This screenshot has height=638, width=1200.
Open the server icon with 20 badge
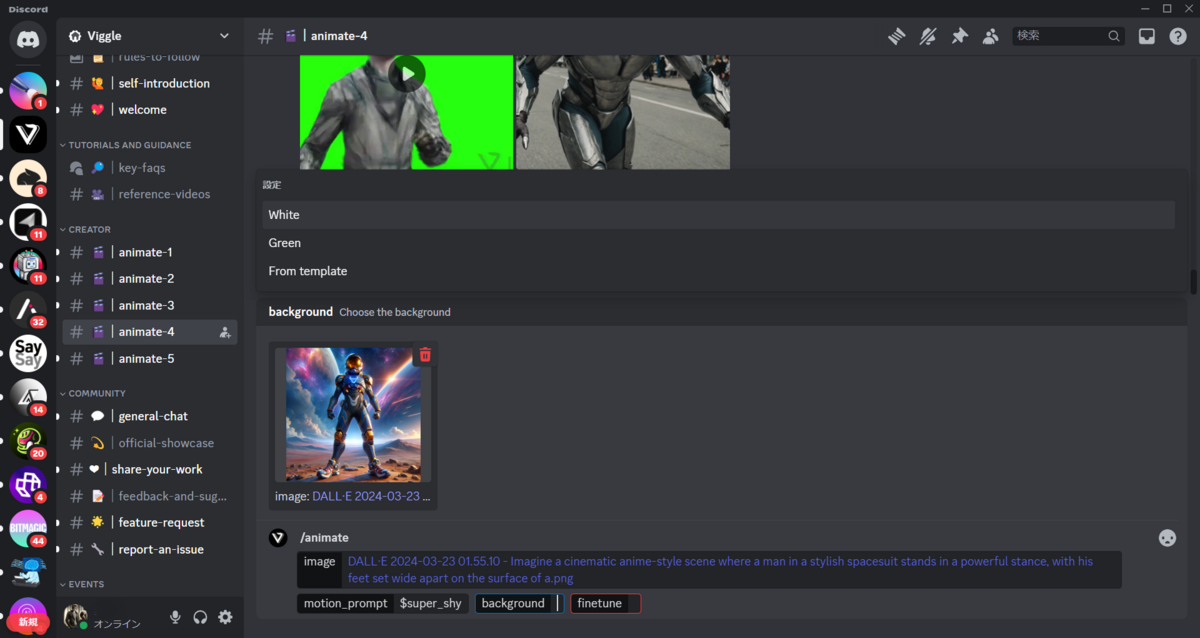tap(28, 441)
